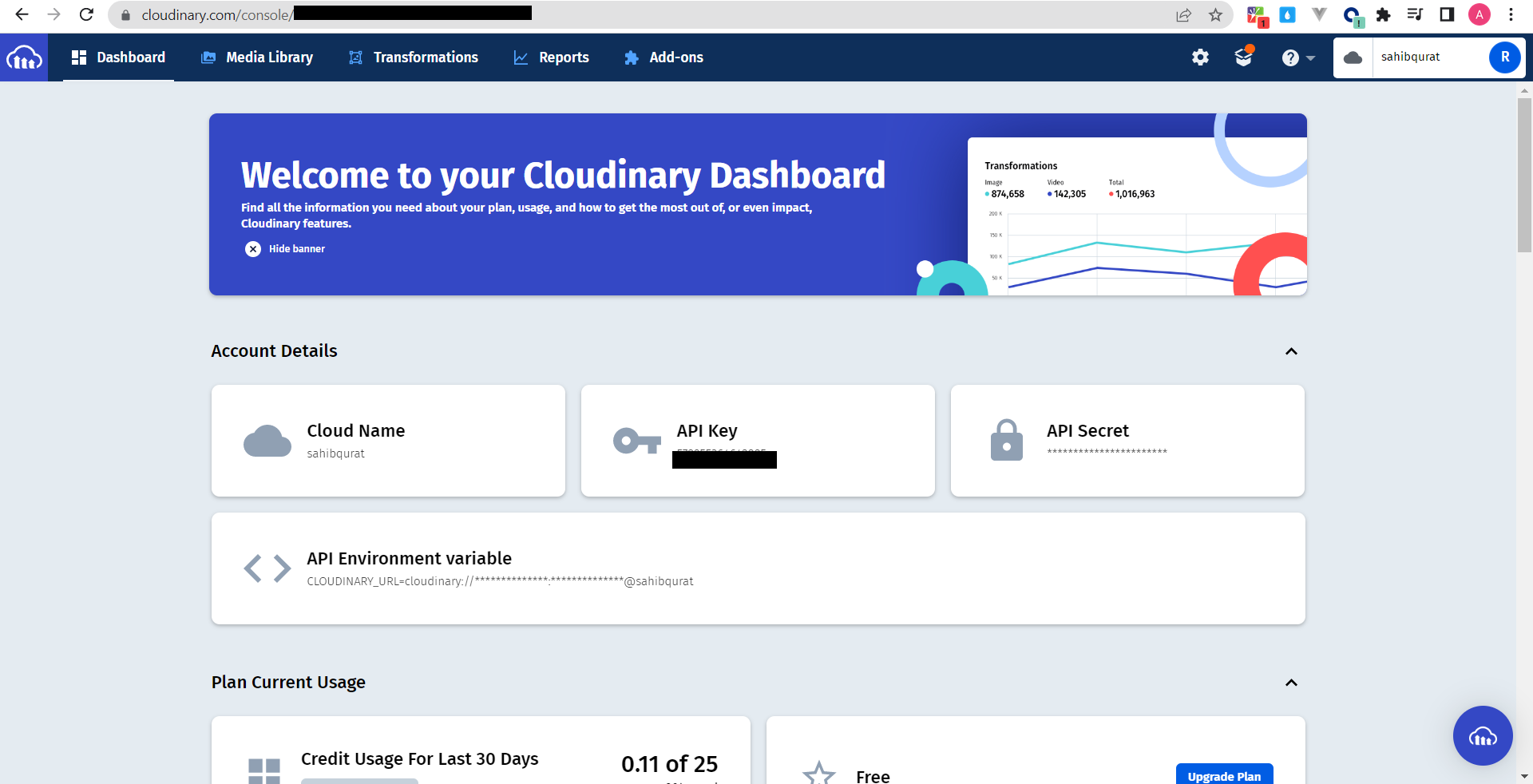Open the Cloudinary settings gear icon

[1200, 57]
